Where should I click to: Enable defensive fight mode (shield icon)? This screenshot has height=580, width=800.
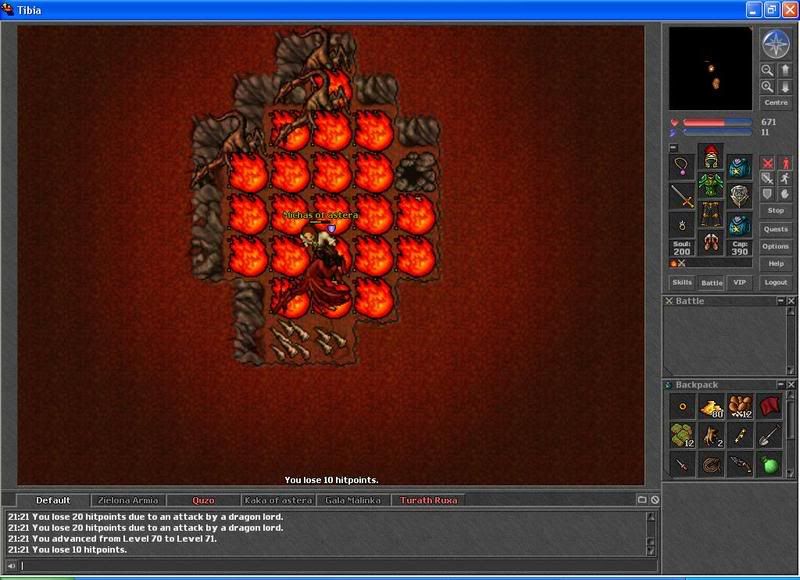coord(767,194)
